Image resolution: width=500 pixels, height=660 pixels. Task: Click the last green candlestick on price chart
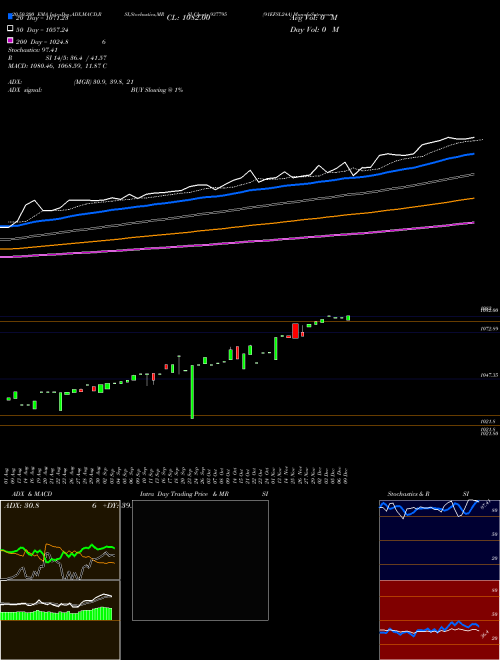tap(348, 318)
